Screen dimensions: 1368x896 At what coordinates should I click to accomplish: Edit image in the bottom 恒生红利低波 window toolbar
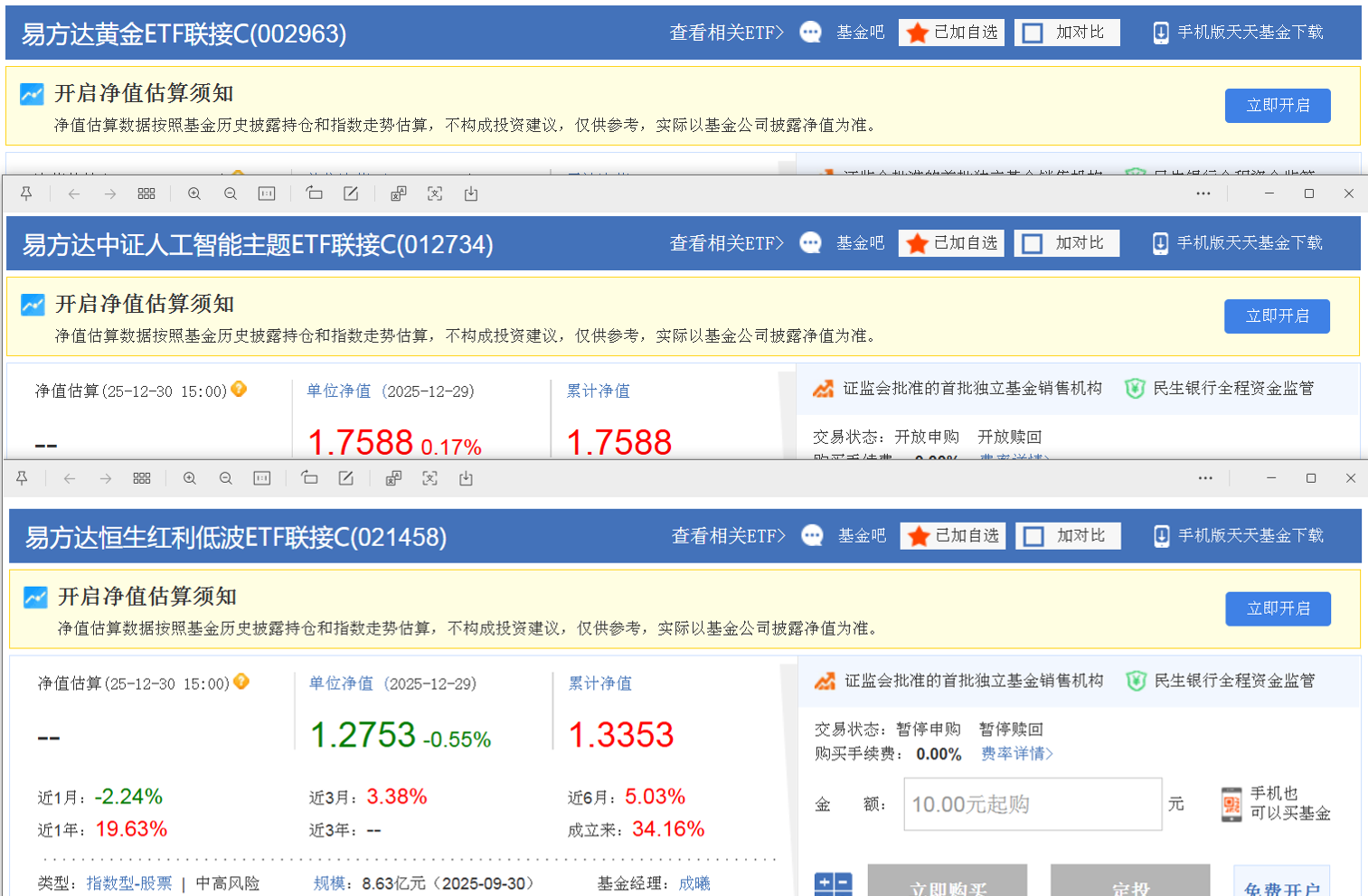346,478
